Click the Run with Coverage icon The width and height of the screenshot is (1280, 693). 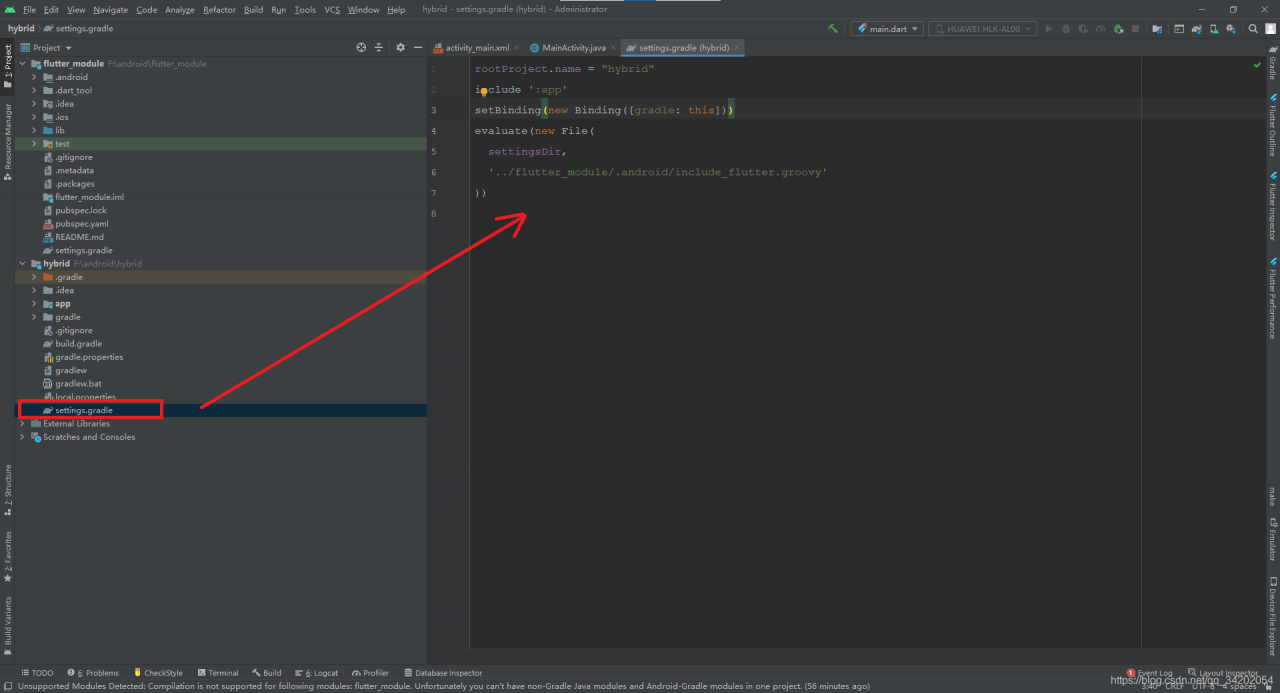tap(1084, 29)
